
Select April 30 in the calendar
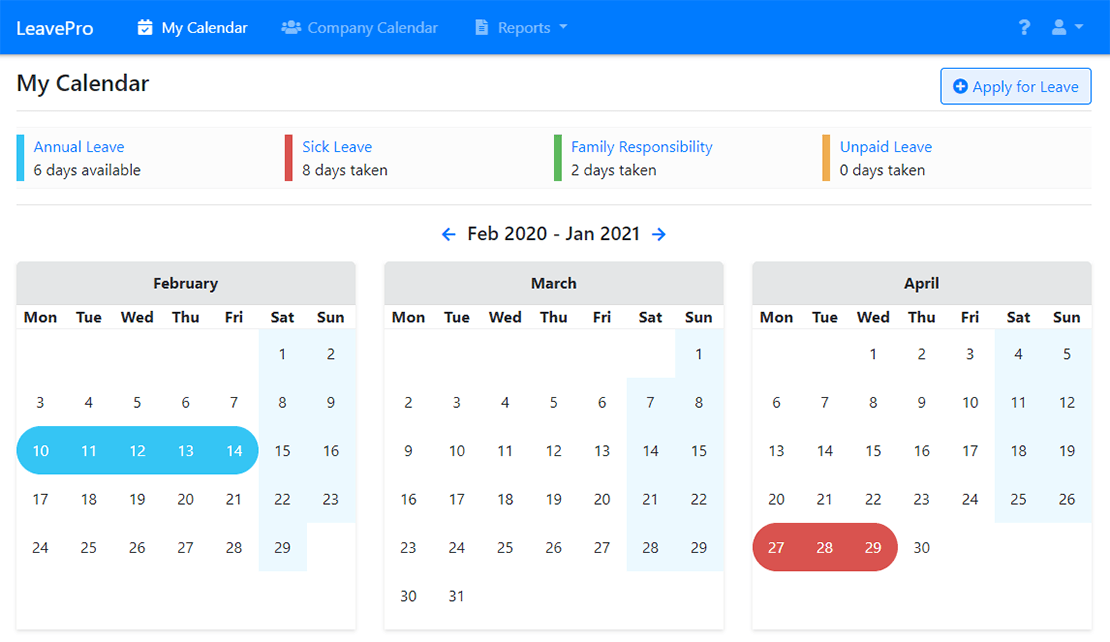coord(922,548)
